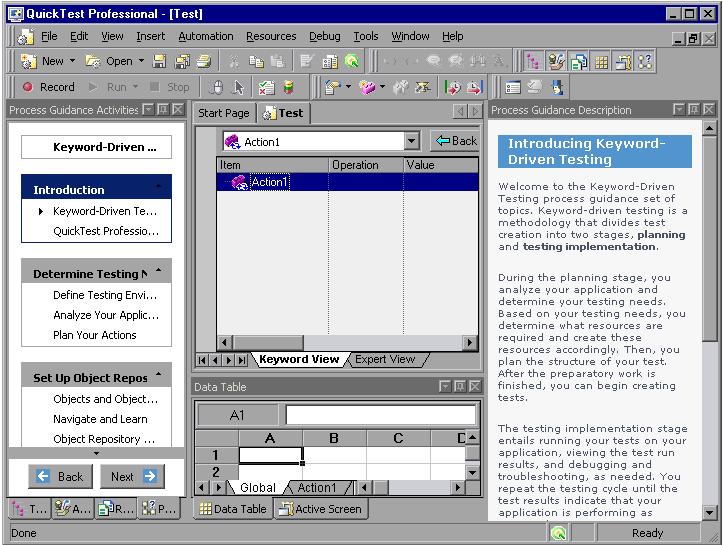
Task: Select QuickTest Professio... topic
Action: click(x=106, y=231)
